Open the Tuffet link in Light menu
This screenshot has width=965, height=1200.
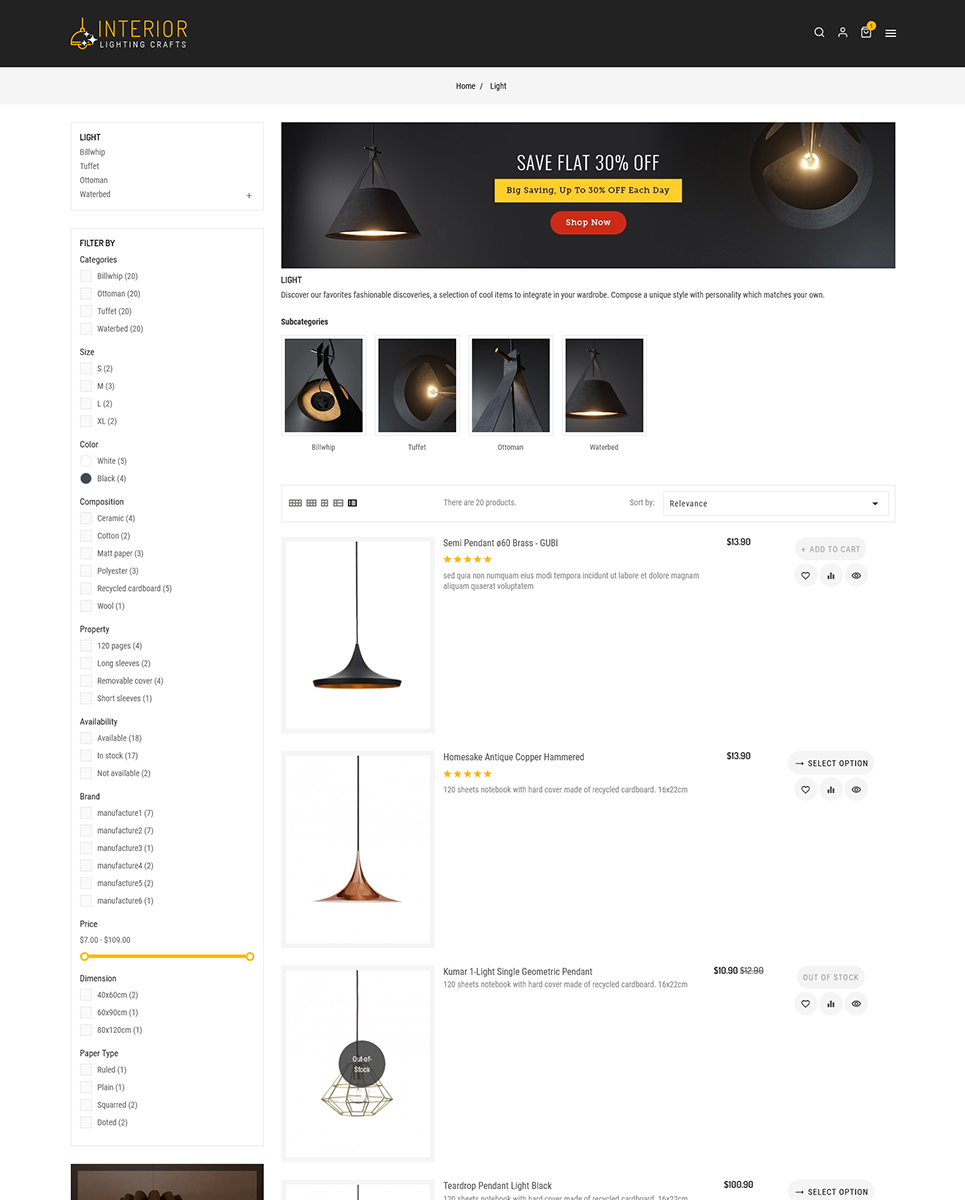pos(90,166)
